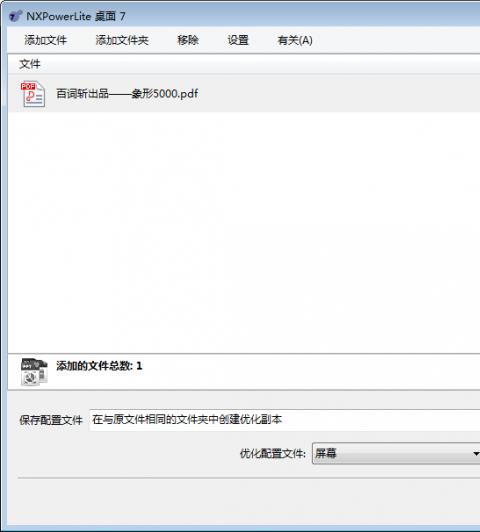Open the 设置 settings menu

(238, 40)
